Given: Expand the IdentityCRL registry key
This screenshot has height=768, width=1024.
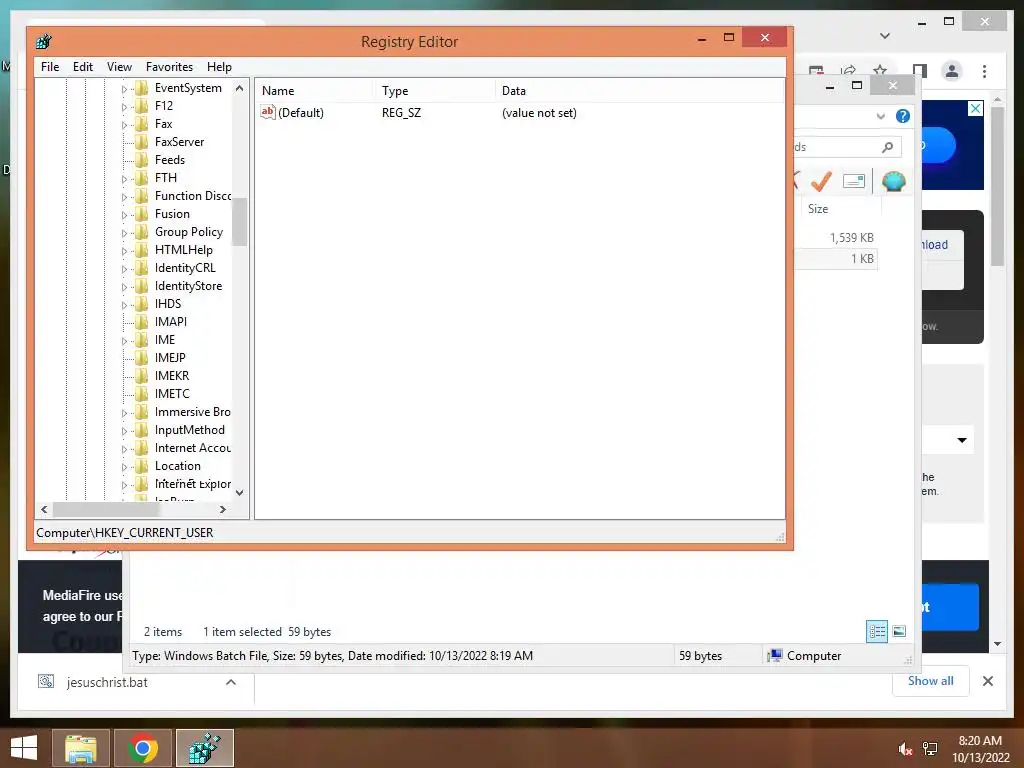Looking at the screenshot, I should (x=124, y=268).
